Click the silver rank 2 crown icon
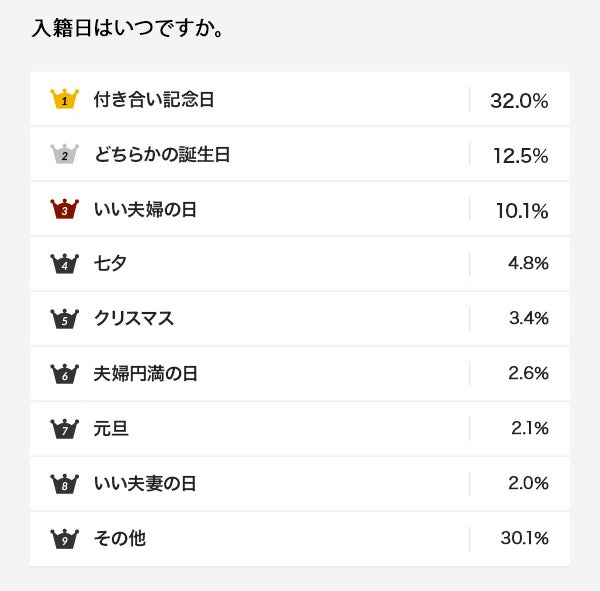This screenshot has width=600, height=591. tap(64, 154)
